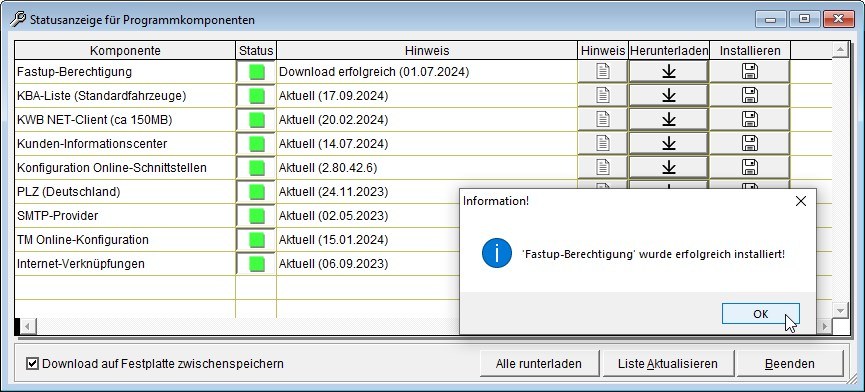
Task: Download the Kunden-Informationscenter component
Action: (x=669, y=143)
